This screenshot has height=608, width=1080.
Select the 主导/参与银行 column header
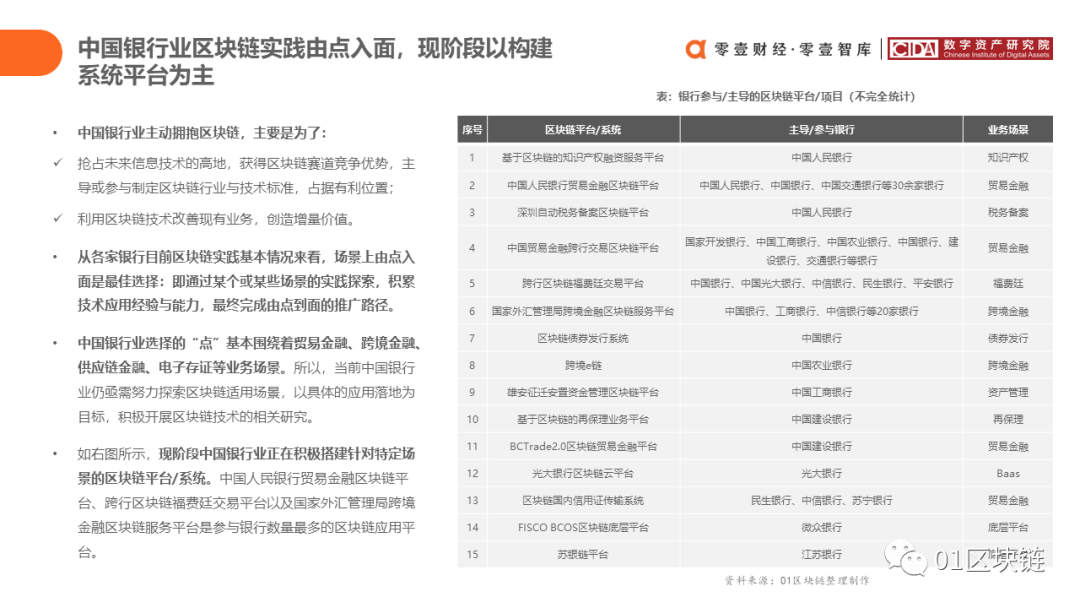click(x=821, y=130)
